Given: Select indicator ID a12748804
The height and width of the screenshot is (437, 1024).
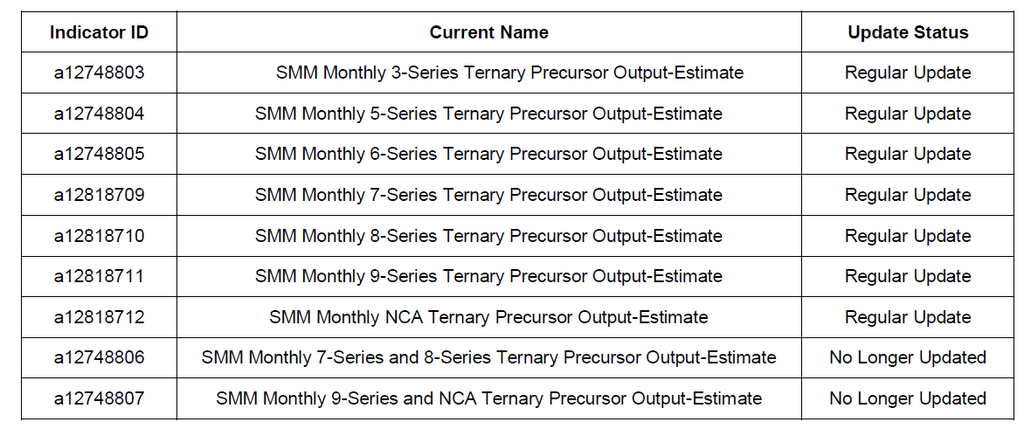Looking at the screenshot, I should 99,114.
